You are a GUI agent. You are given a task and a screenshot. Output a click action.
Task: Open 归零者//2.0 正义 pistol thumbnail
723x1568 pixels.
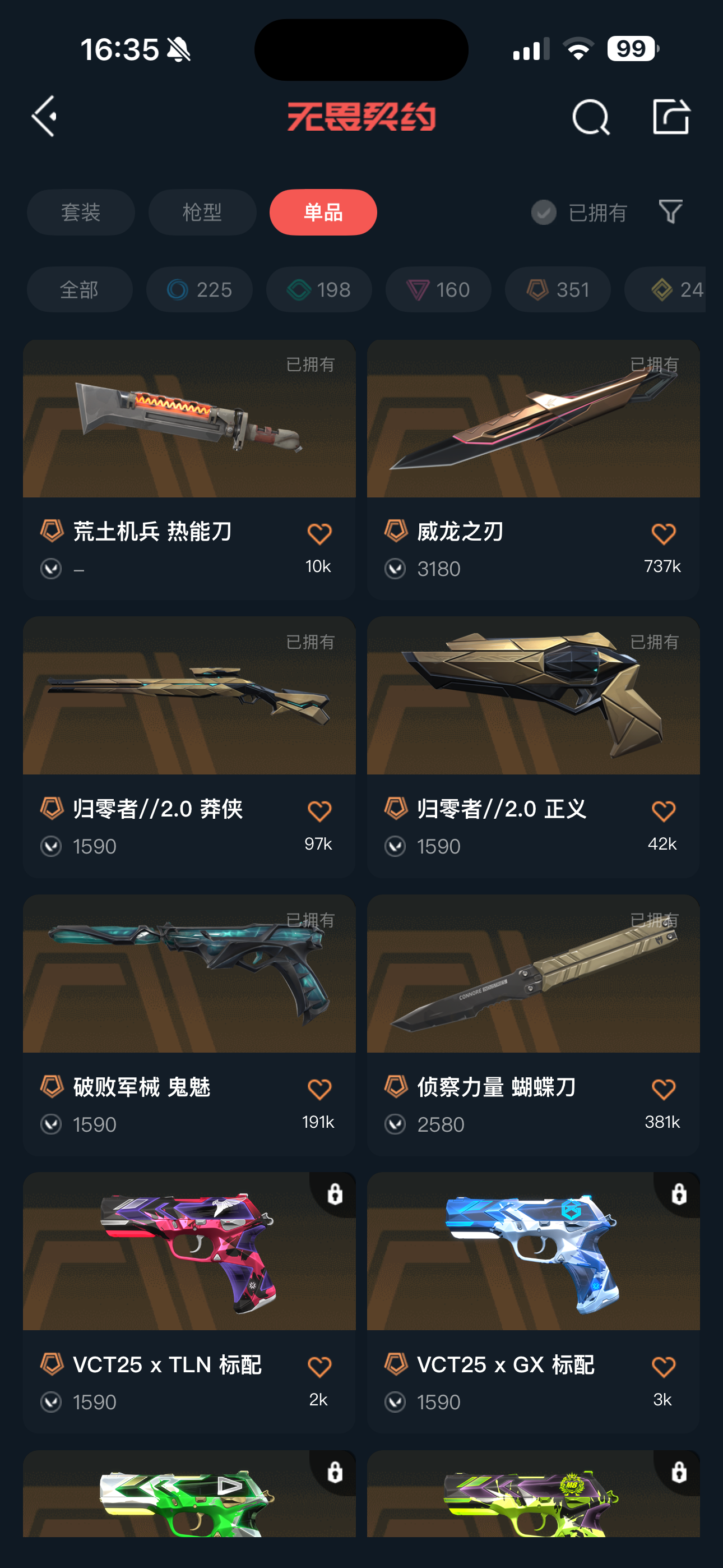click(533, 696)
